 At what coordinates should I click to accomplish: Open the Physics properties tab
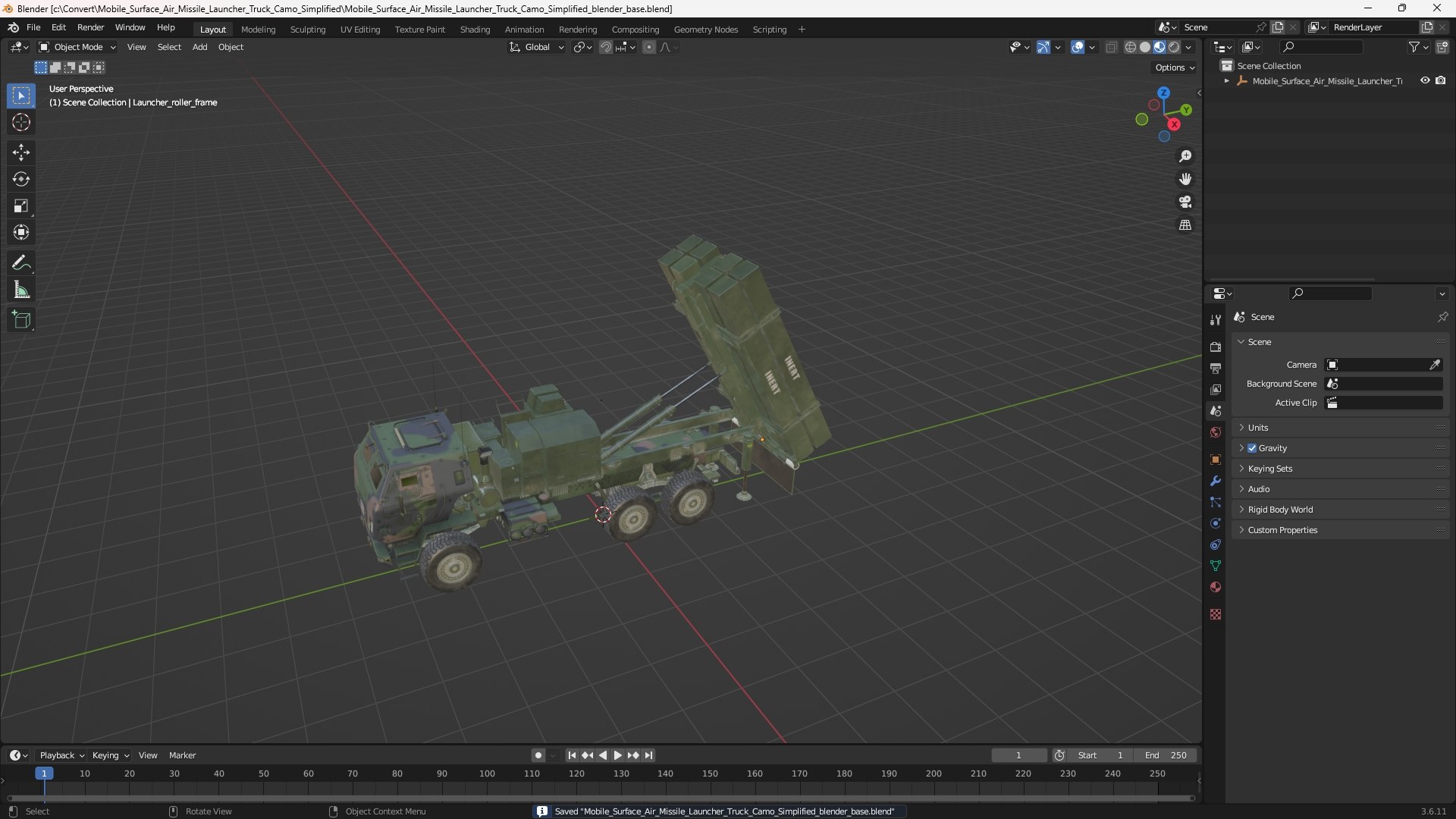pyautogui.click(x=1216, y=523)
